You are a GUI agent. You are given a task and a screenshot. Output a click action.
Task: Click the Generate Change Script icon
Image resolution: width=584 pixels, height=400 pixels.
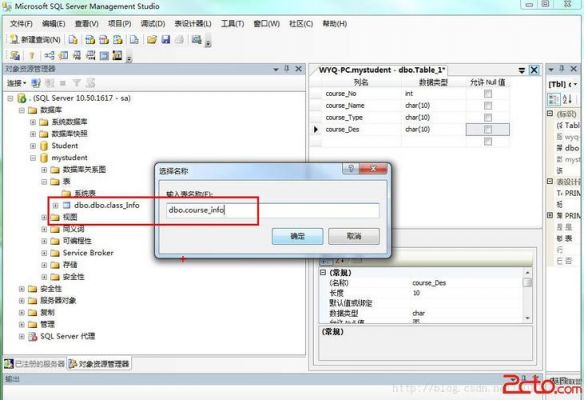pyautogui.click(x=15, y=56)
